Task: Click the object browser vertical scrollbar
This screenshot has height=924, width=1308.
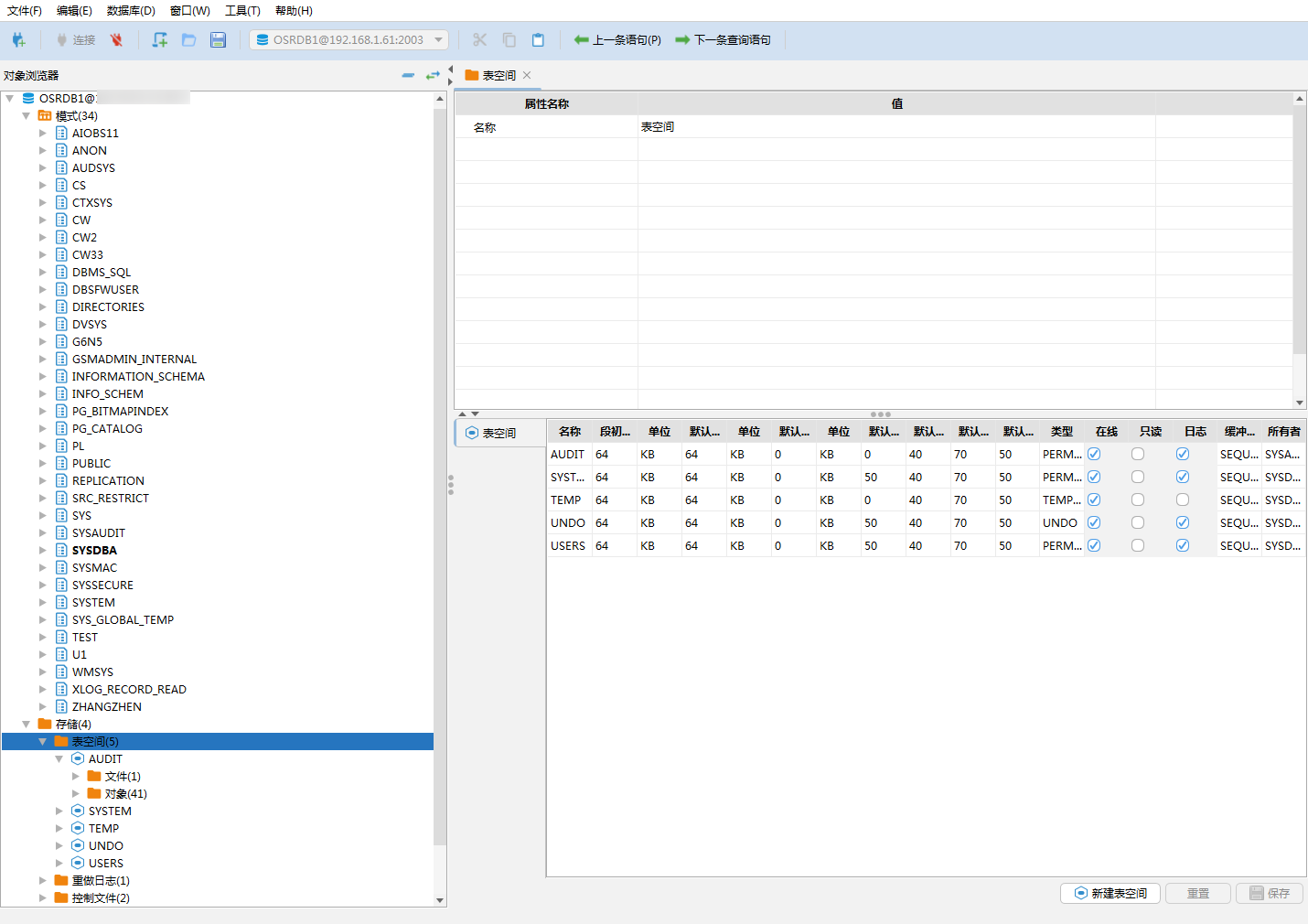Action: coord(440,457)
